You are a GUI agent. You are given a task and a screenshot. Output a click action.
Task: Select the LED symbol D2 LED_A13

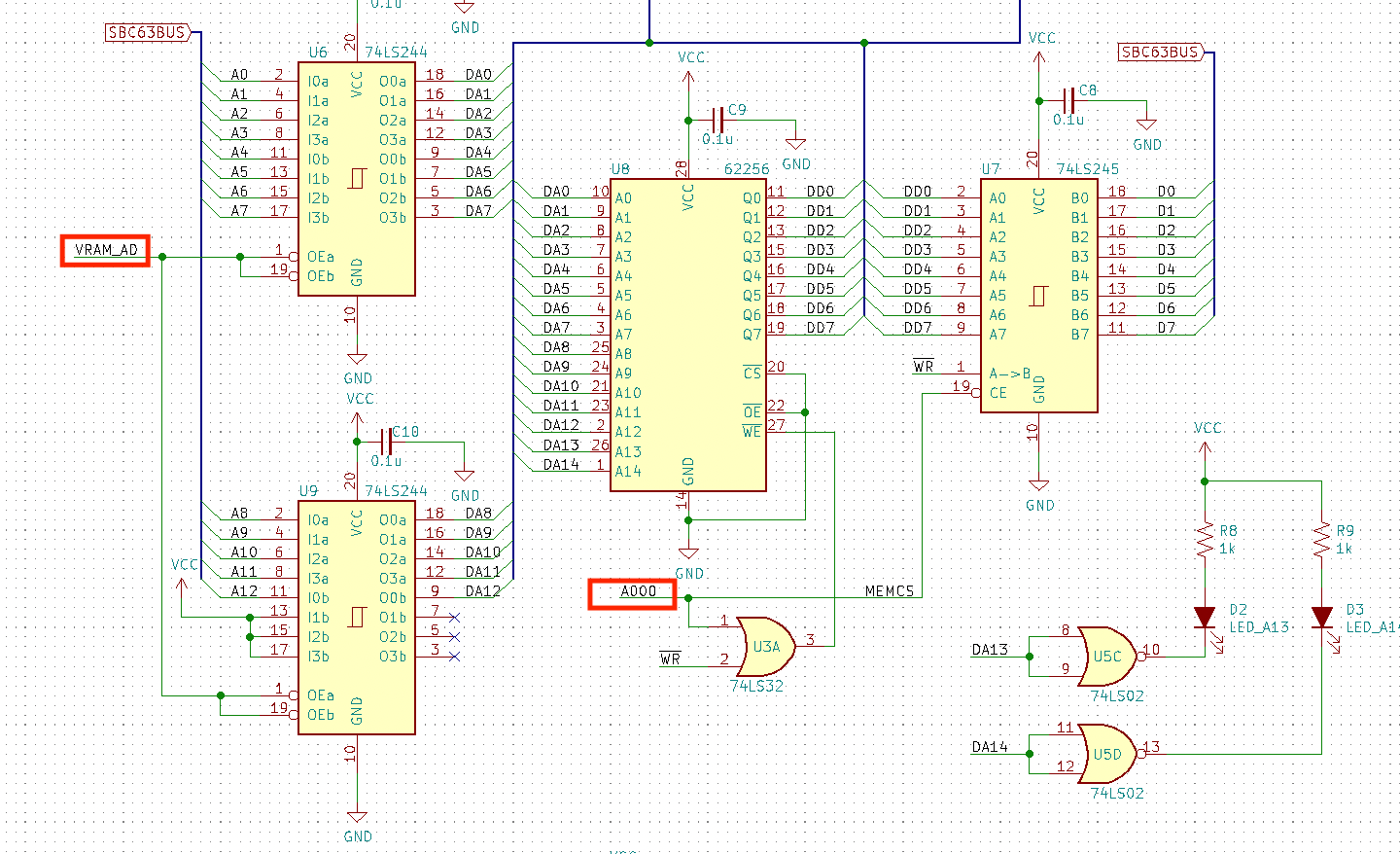click(x=1206, y=618)
